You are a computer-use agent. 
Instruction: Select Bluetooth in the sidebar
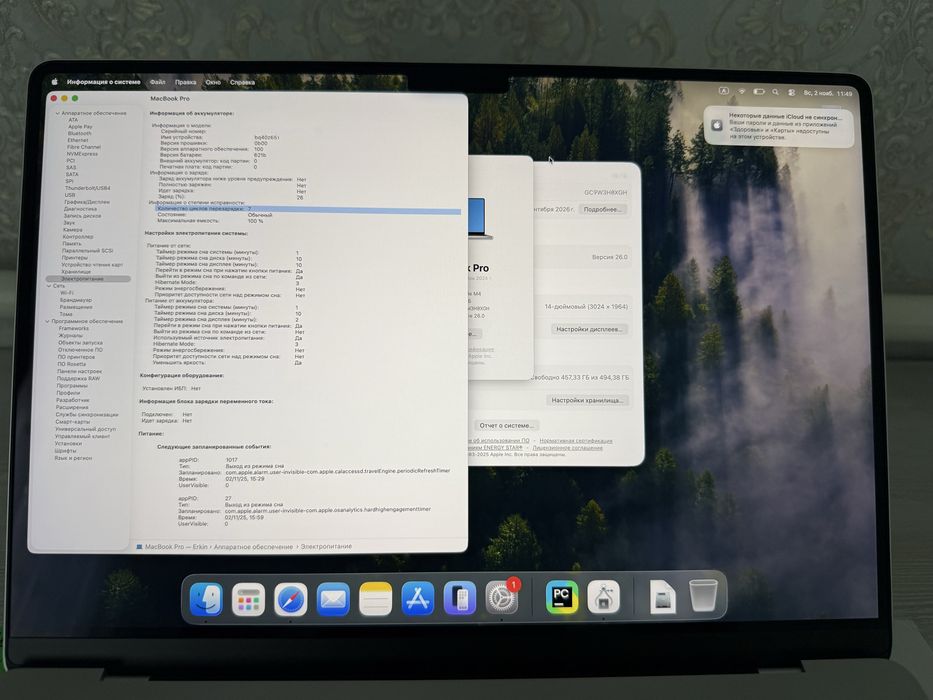click(x=79, y=133)
